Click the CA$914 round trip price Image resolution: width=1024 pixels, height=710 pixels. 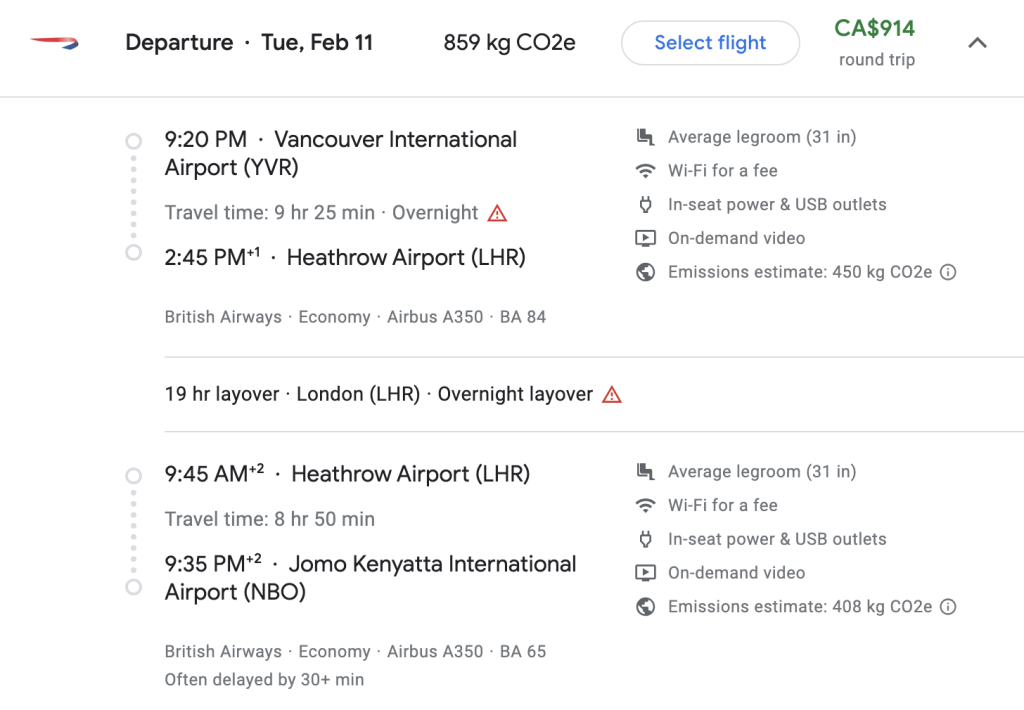[876, 43]
